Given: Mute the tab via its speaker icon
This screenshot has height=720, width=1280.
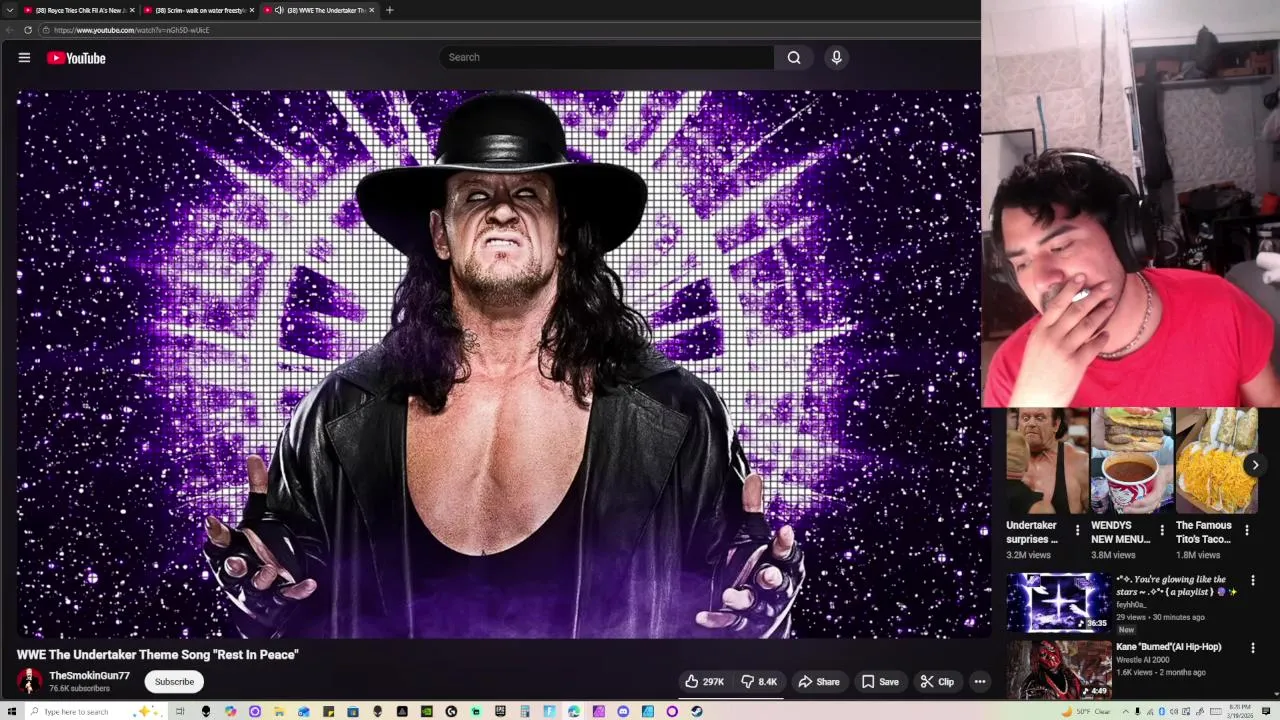Looking at the screenshot, I should click(279, 10).
